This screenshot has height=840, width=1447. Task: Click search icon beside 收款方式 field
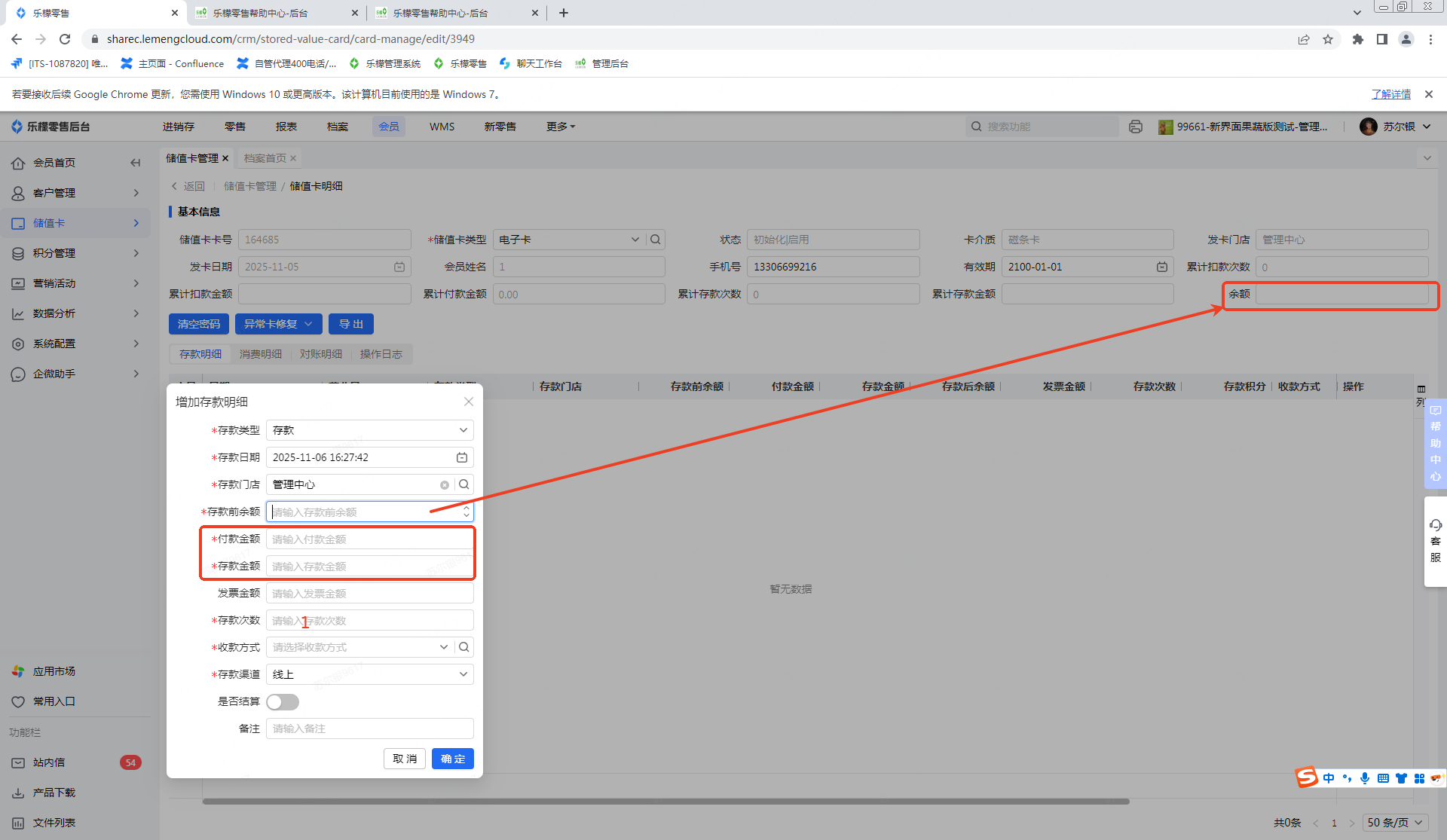[464, 647]
